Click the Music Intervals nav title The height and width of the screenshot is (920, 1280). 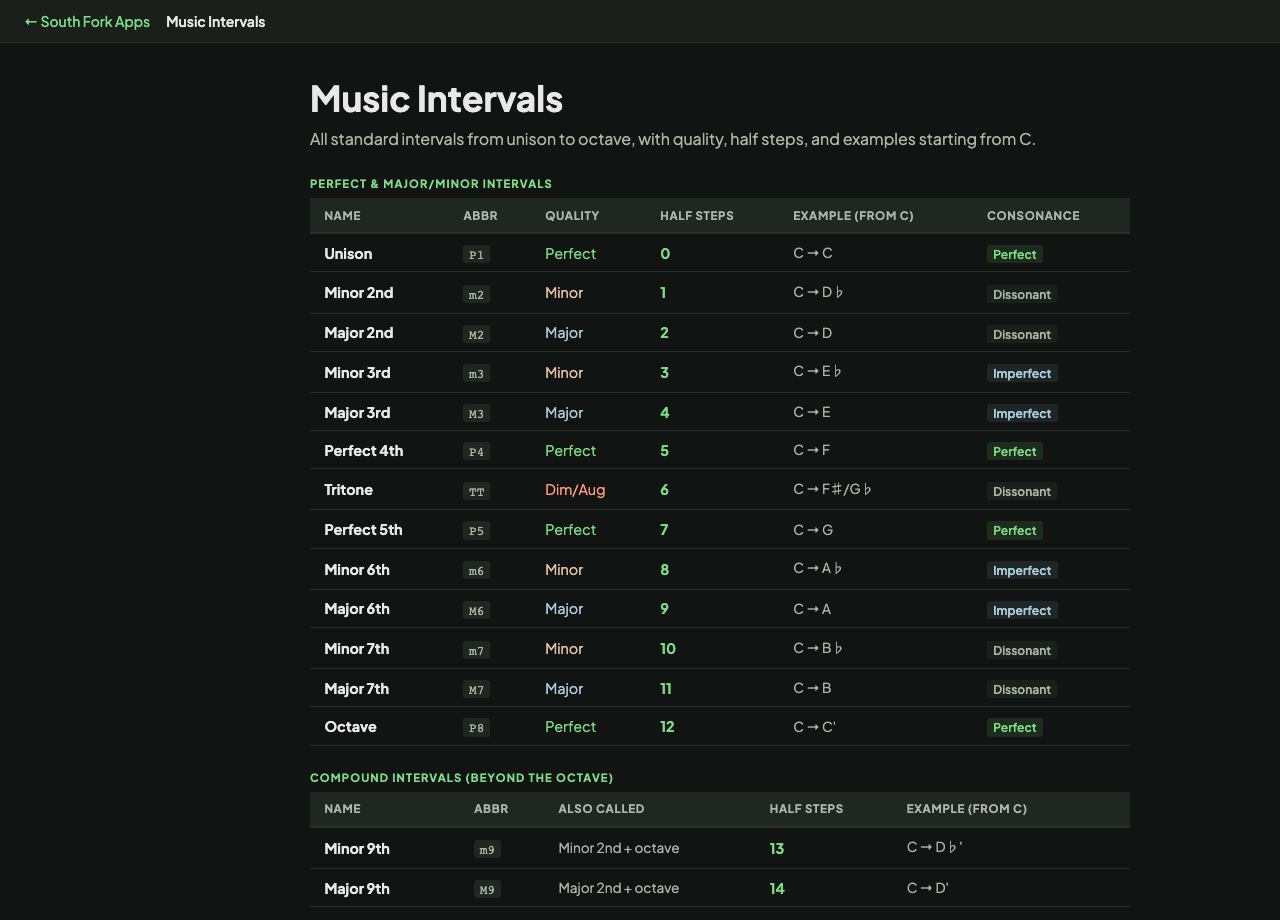coord(216,21)
